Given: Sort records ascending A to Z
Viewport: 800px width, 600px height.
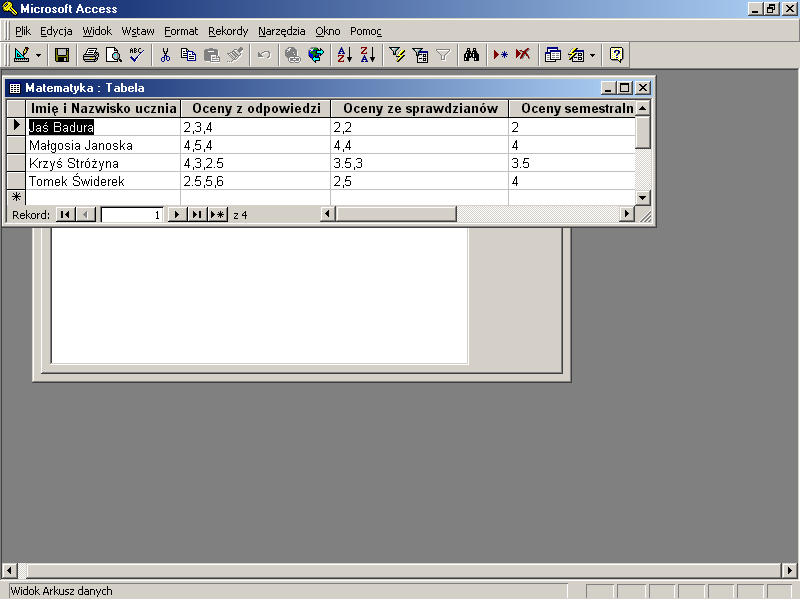Looking at the screenshot, I should (x=344, y=55).
